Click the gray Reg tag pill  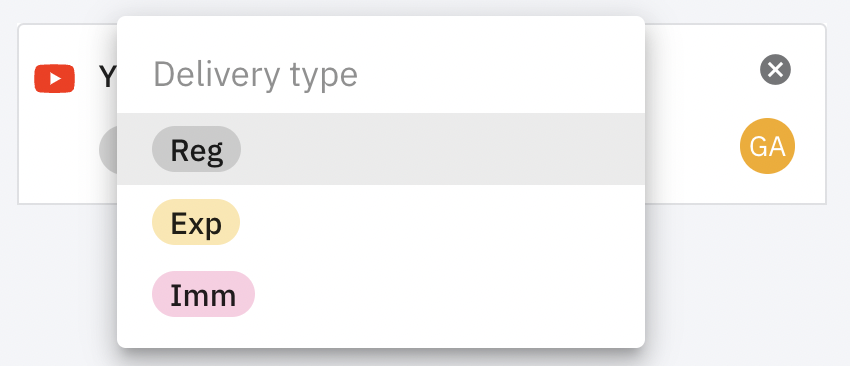tap(196, 149)
